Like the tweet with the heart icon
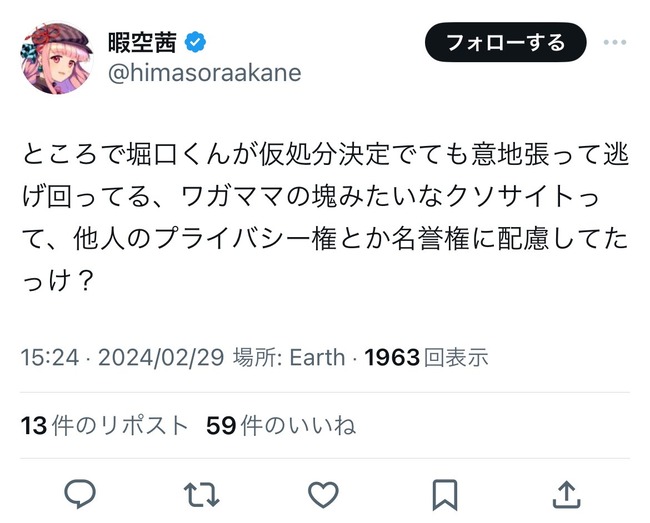Screen dimensions: 650x523 322,494
